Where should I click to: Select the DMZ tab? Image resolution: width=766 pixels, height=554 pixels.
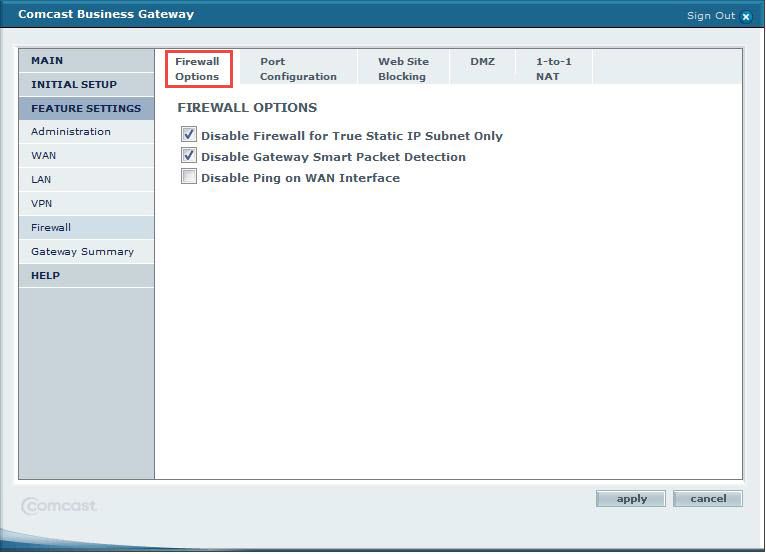point(482,62)
